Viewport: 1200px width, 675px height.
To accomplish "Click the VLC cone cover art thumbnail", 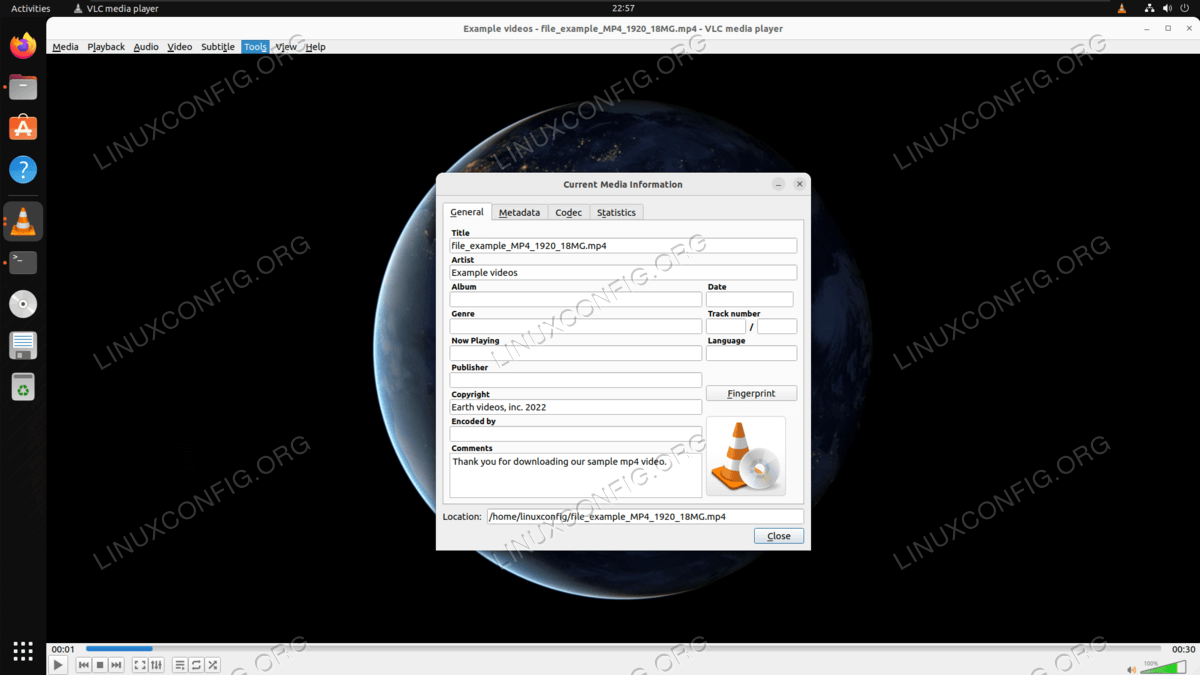I will pos(746,456).
